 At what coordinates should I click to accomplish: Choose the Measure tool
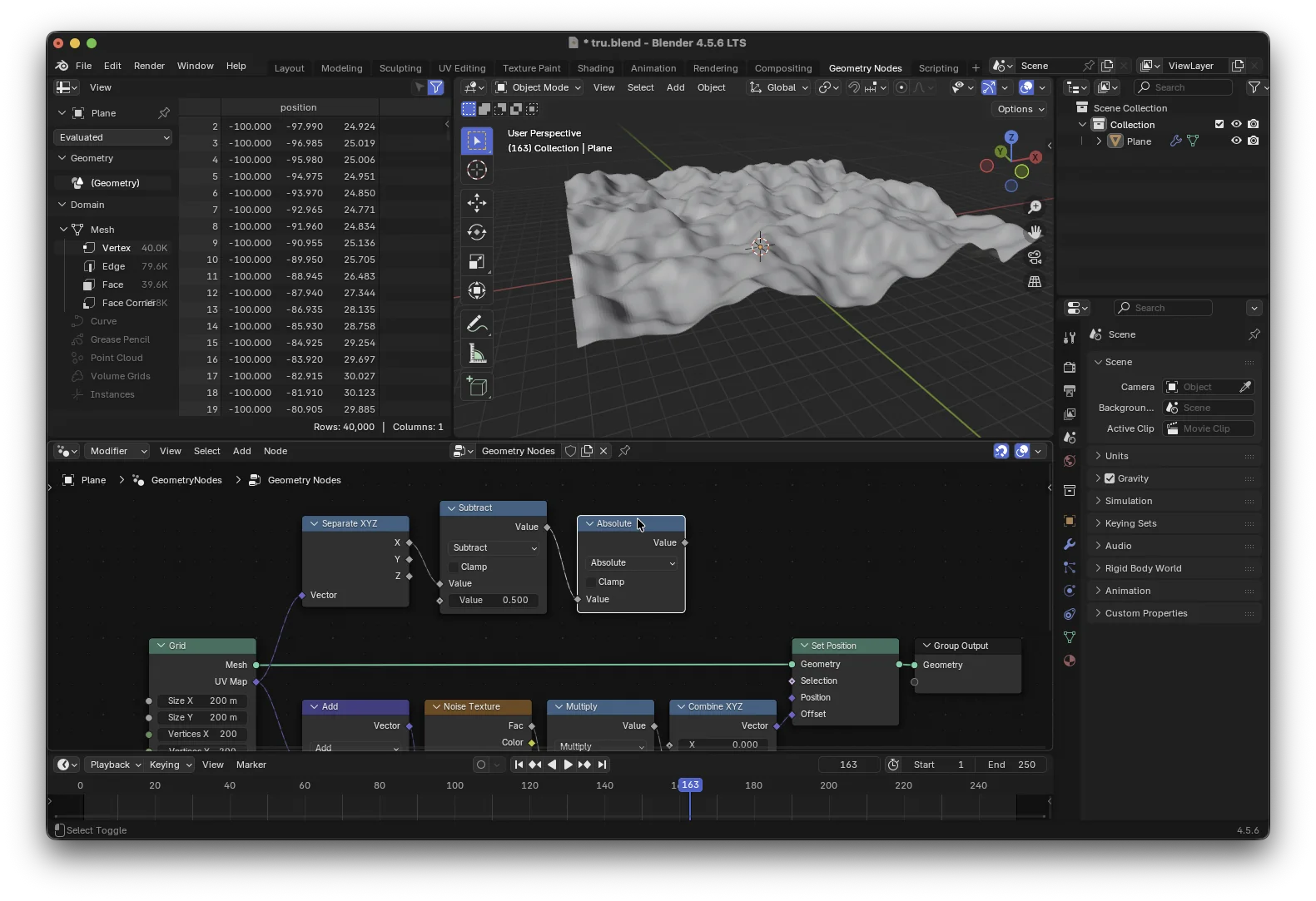(477, 354)
